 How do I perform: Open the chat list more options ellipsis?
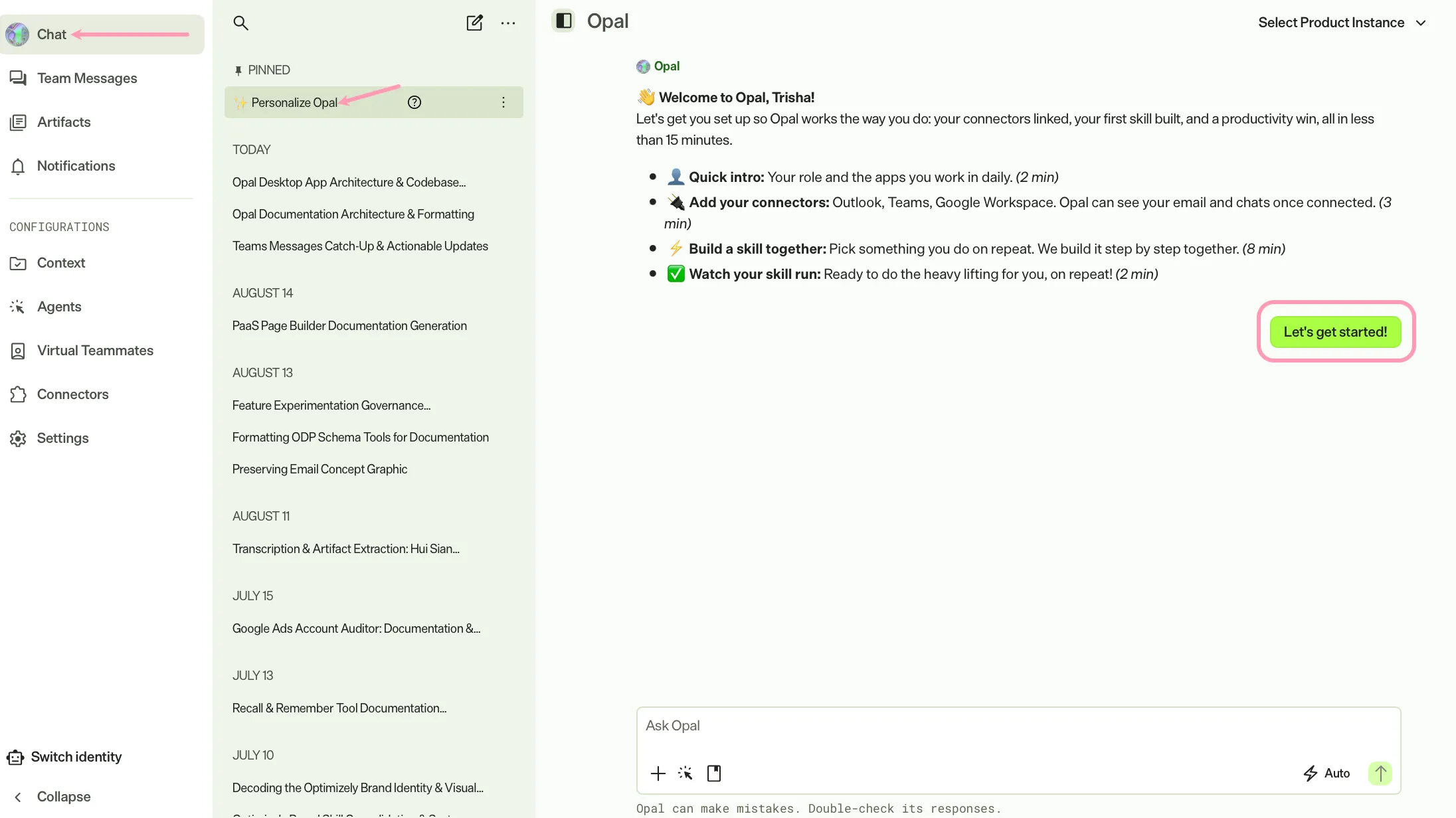(508, 23)
